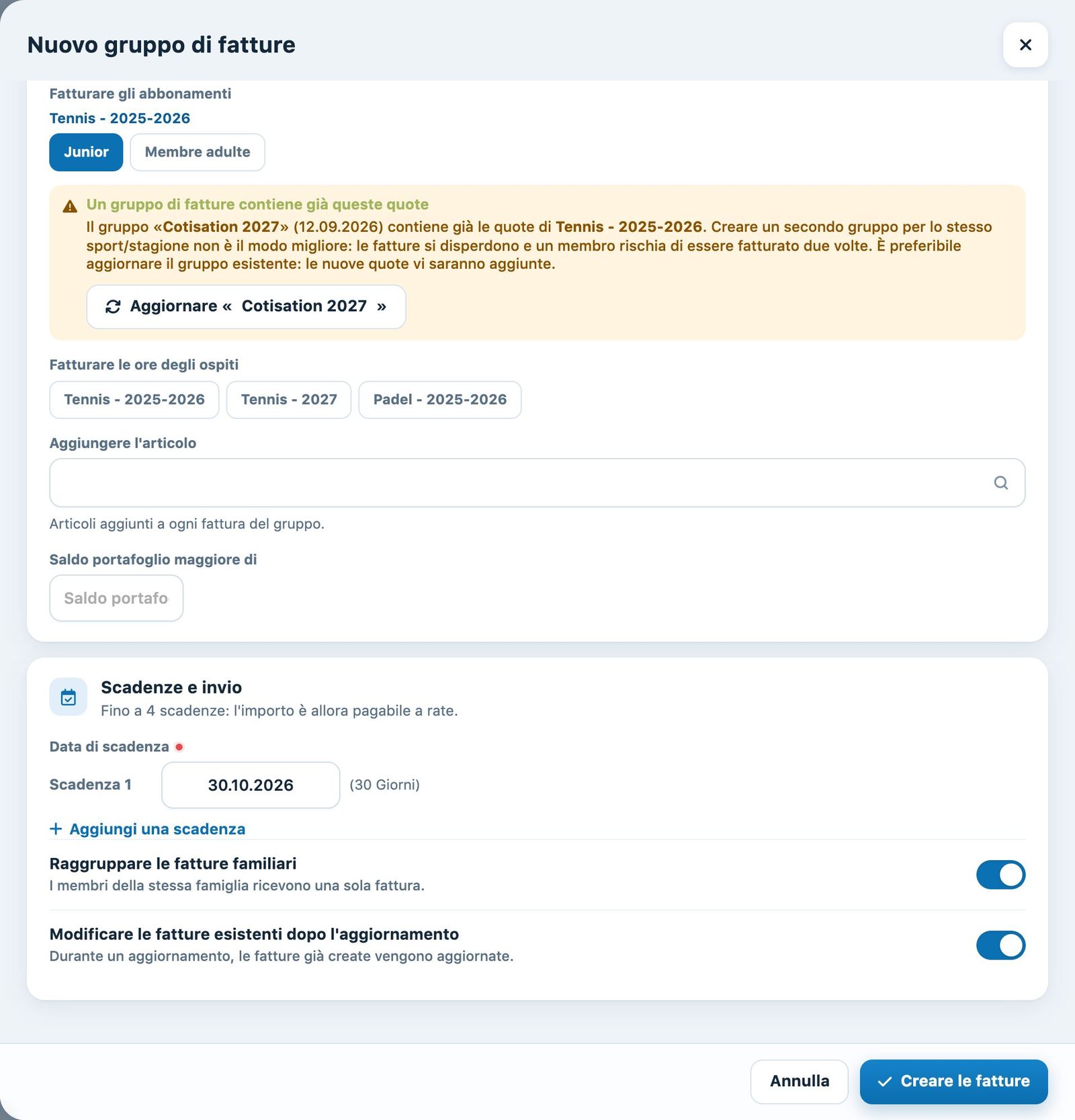Image resolution: width=1075 pixels, height=1120 pixels.
Task: Disable Modificare le fatture esistenti switch
Action: (x=1000, y=945)
